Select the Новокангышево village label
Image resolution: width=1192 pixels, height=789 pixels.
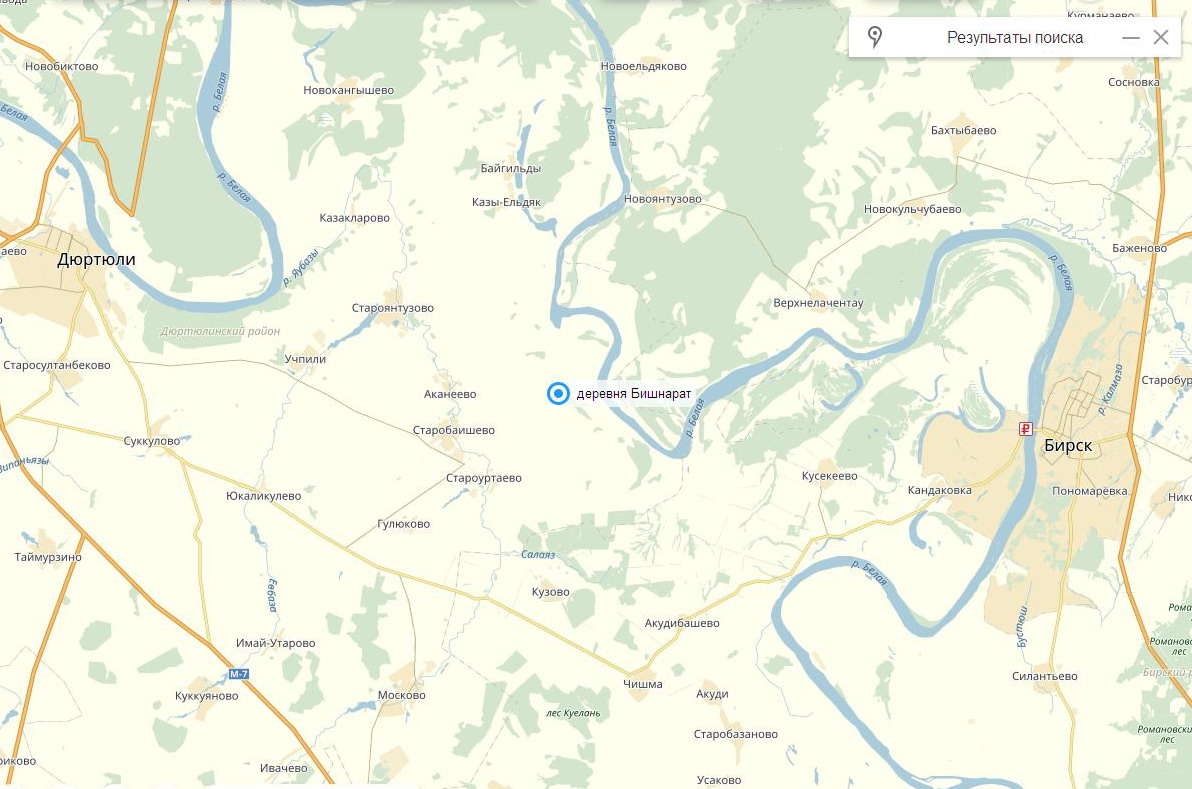348,90
